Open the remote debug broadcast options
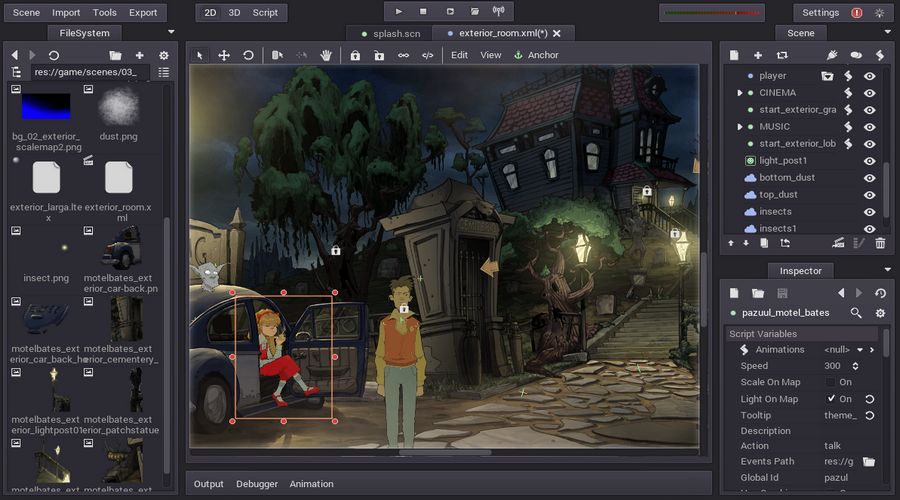This screenshot has width=900, height=500. tap(498, 11)
